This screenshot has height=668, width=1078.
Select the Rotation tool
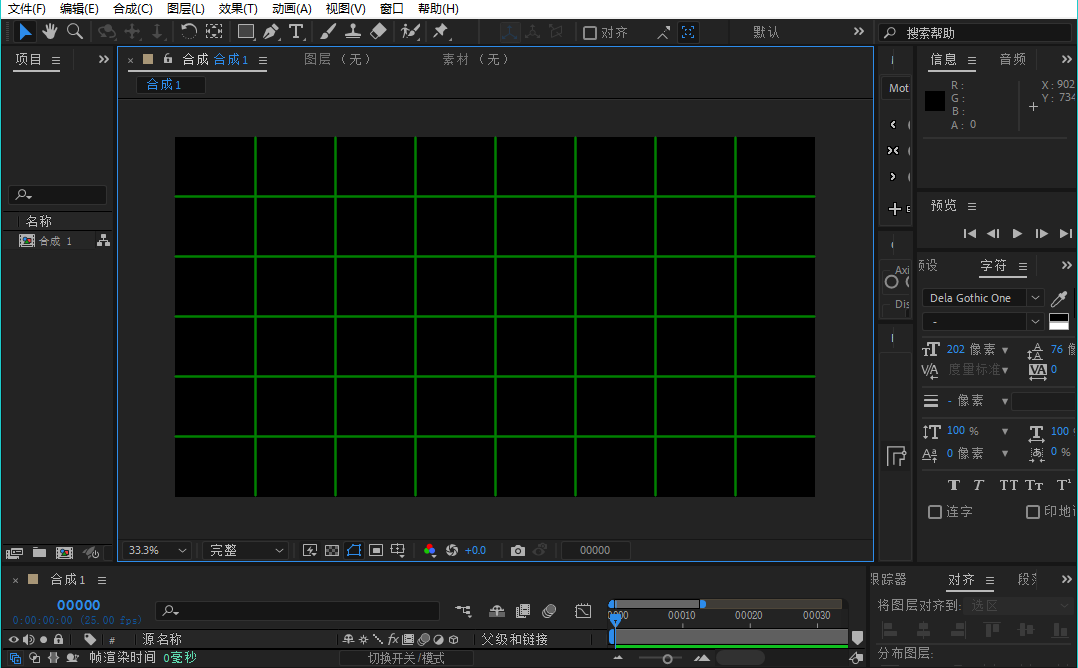188,32
